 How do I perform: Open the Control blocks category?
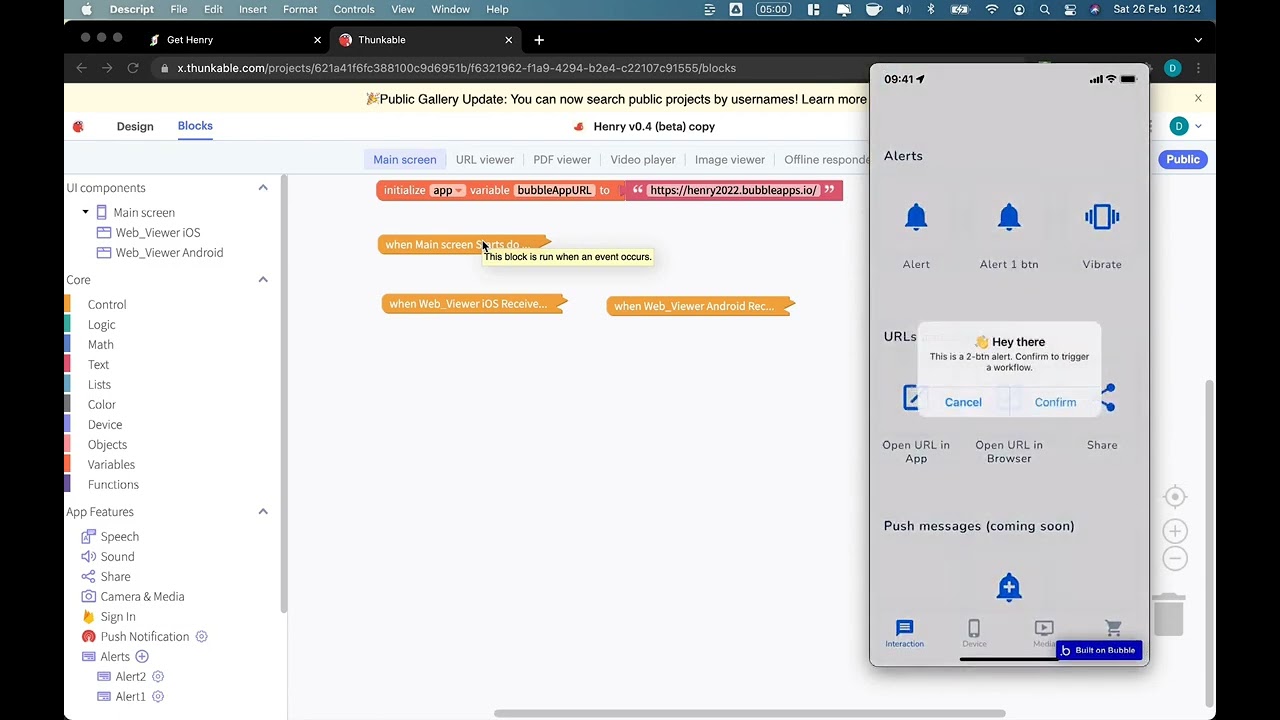[x=107, y=304]
